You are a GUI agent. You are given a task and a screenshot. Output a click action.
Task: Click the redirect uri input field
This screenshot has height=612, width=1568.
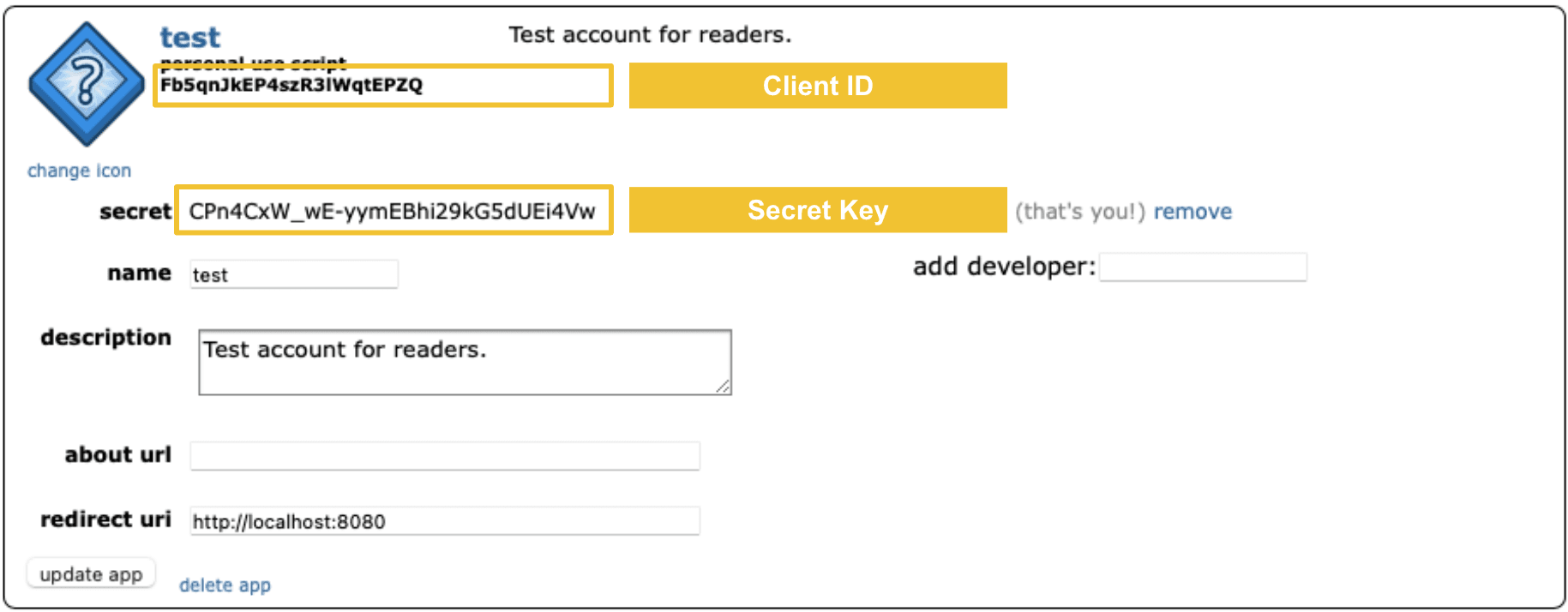(444, 521)
